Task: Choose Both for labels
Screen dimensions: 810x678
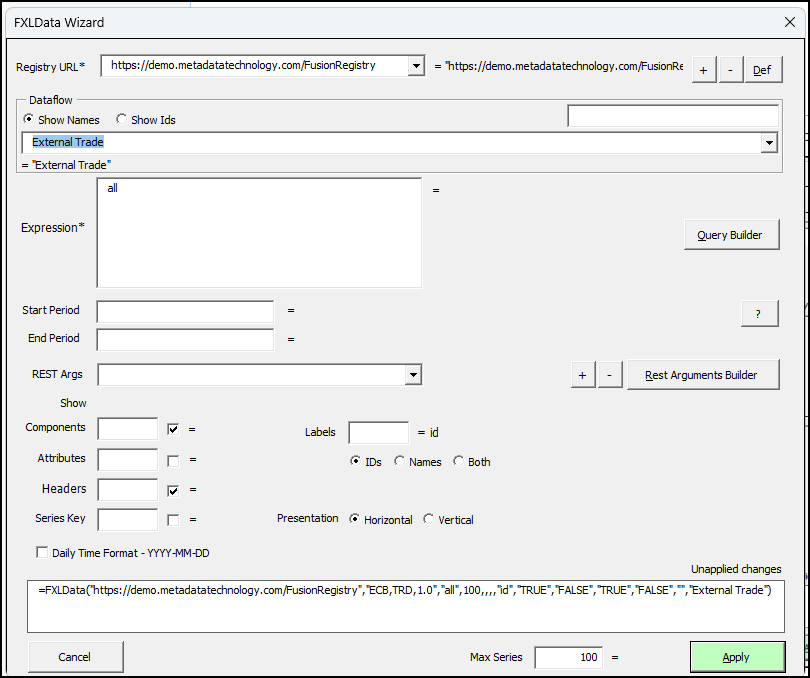Action: (x=459, y=462)
